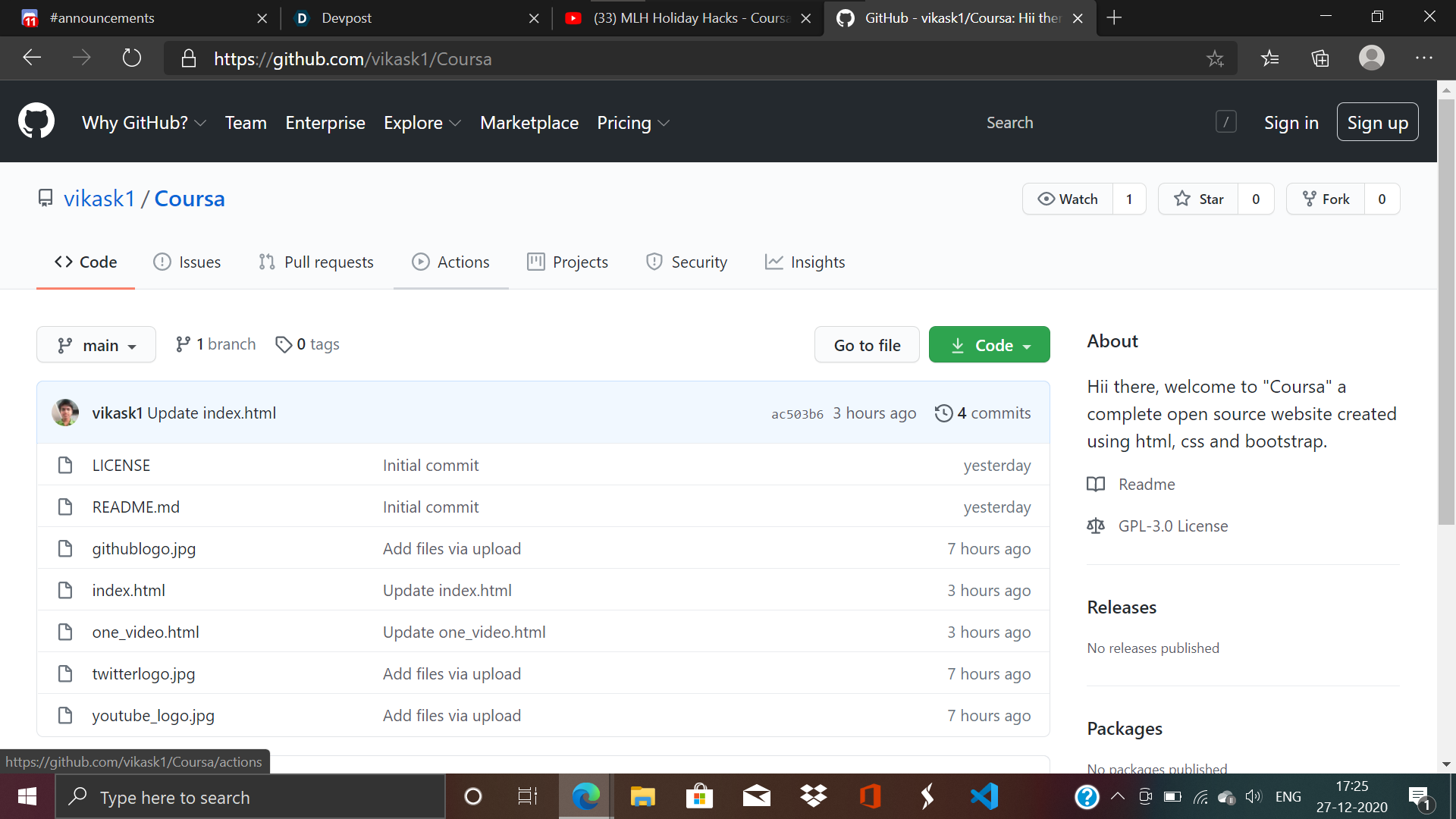Open Visual Studio Code from taskbar
The height and width of the screenshot is (819, 1456).
[x=984, y=796]
